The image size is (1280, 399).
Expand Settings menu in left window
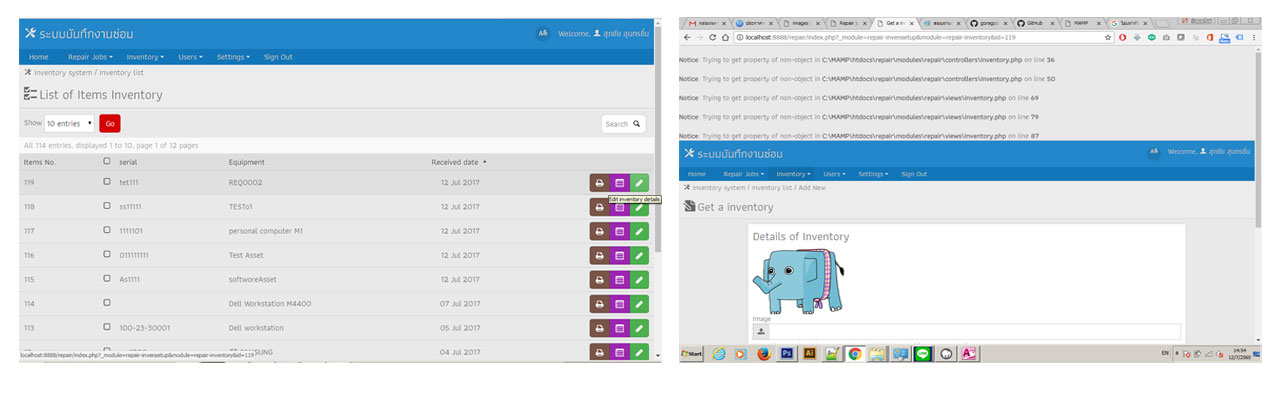coord(233,57)
